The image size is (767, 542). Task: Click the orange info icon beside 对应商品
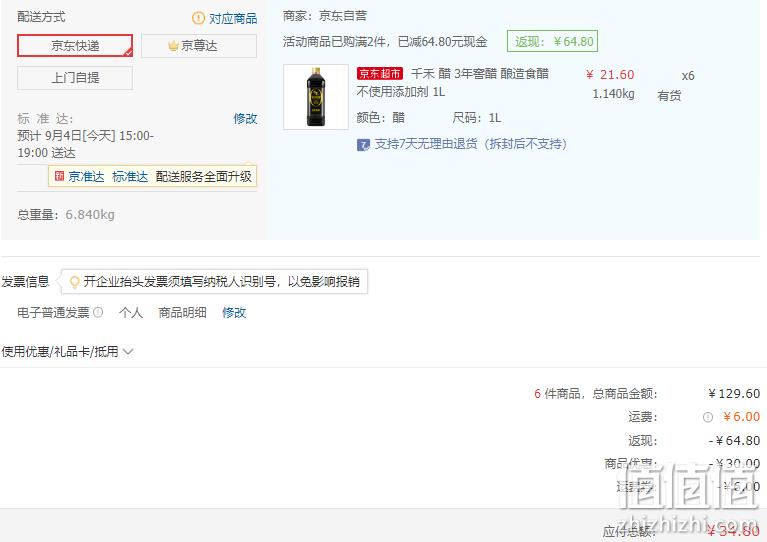pyautogui.click(x=199, y=19)
